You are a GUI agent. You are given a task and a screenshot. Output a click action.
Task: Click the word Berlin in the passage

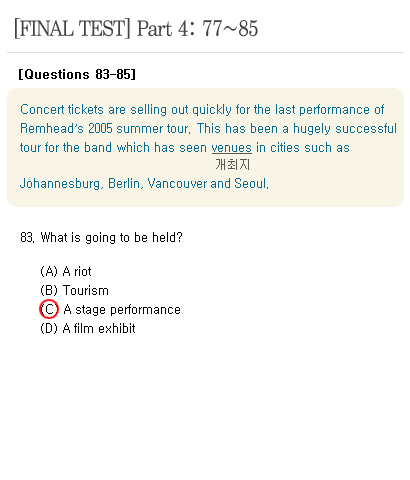click(126, 184)
